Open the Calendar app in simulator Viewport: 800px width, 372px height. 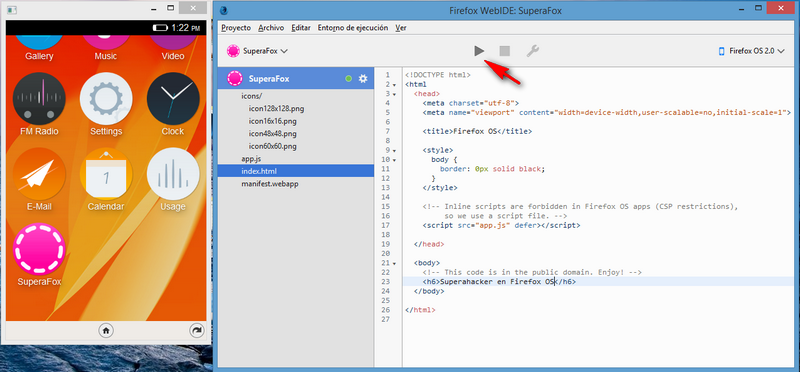click(x=106, y=174)
